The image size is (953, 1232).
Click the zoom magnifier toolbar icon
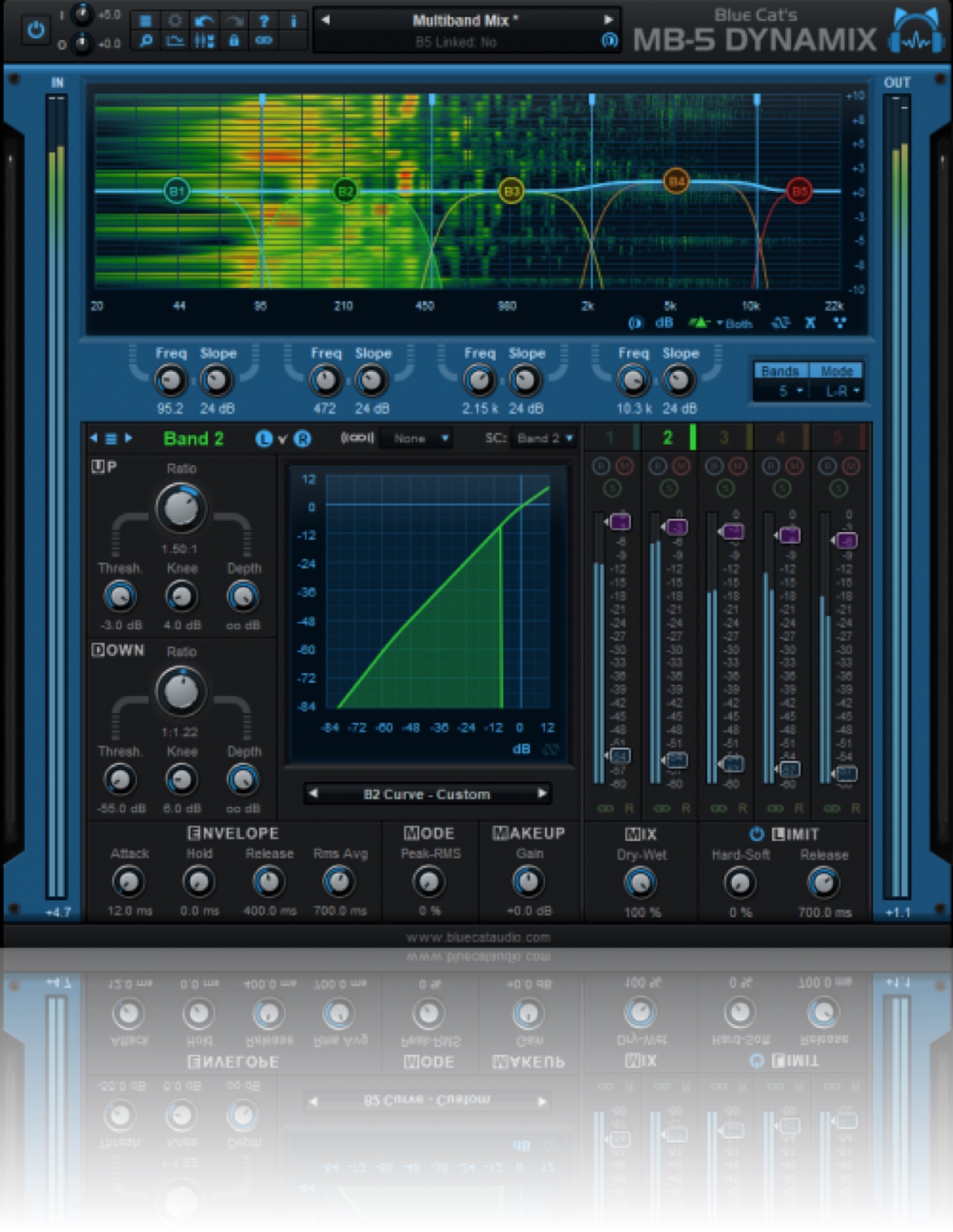click(145, 41)
